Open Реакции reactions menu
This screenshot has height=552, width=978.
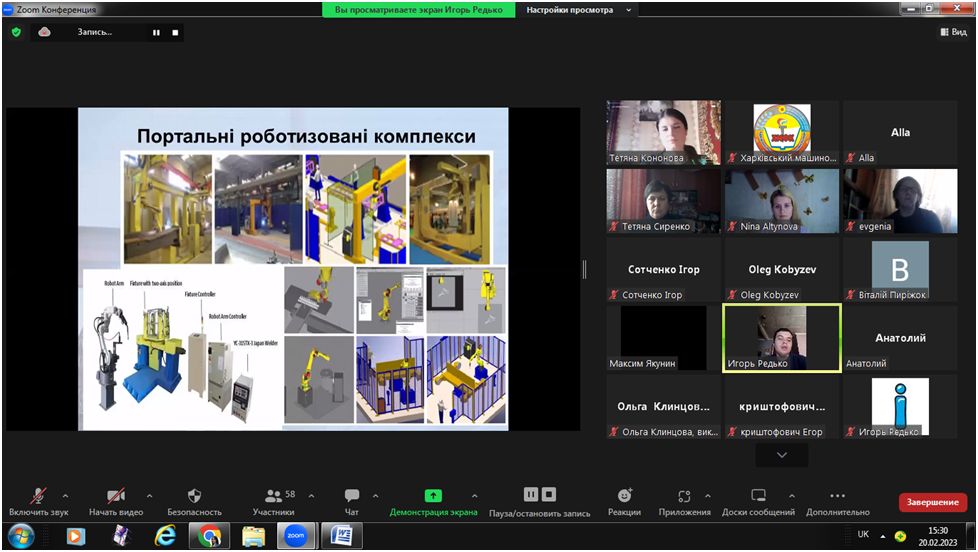(624, 502)
